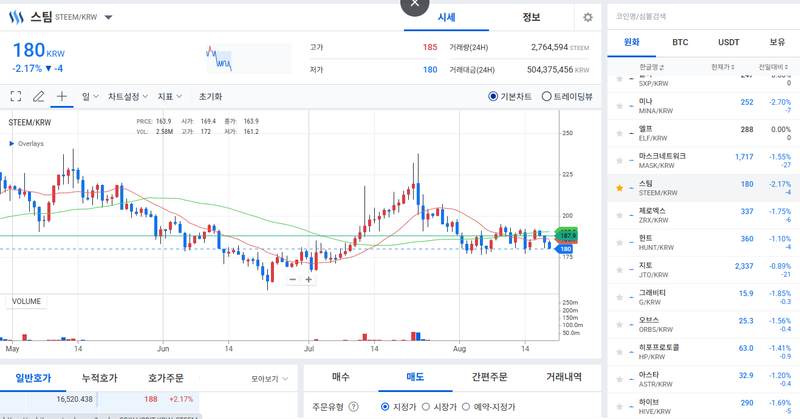Screen dimensions: 800x419
Task: Open the 거래내역 tab
Action: tap(564, 377)
